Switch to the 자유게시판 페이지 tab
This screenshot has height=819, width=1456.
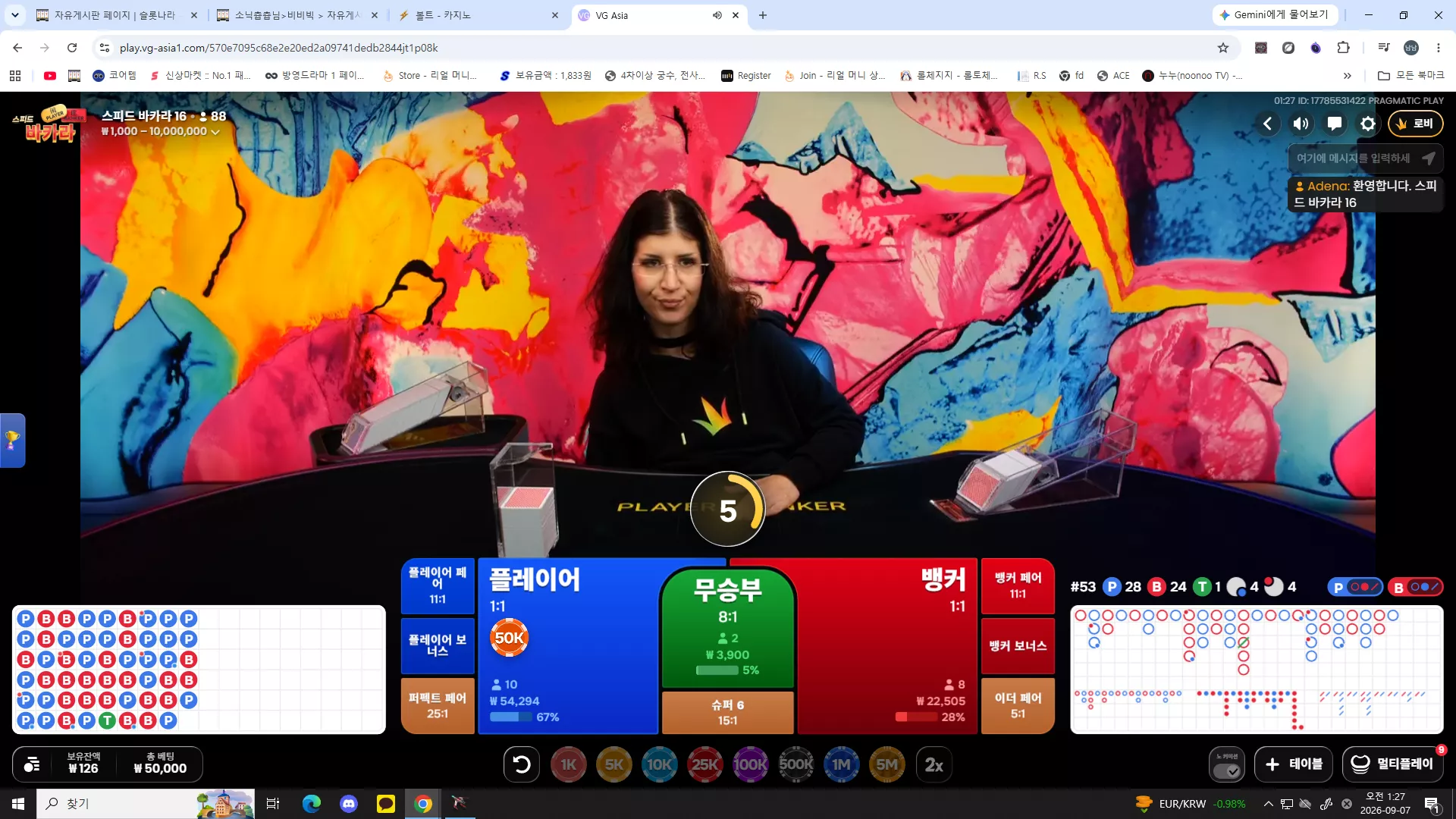[117, 15]
